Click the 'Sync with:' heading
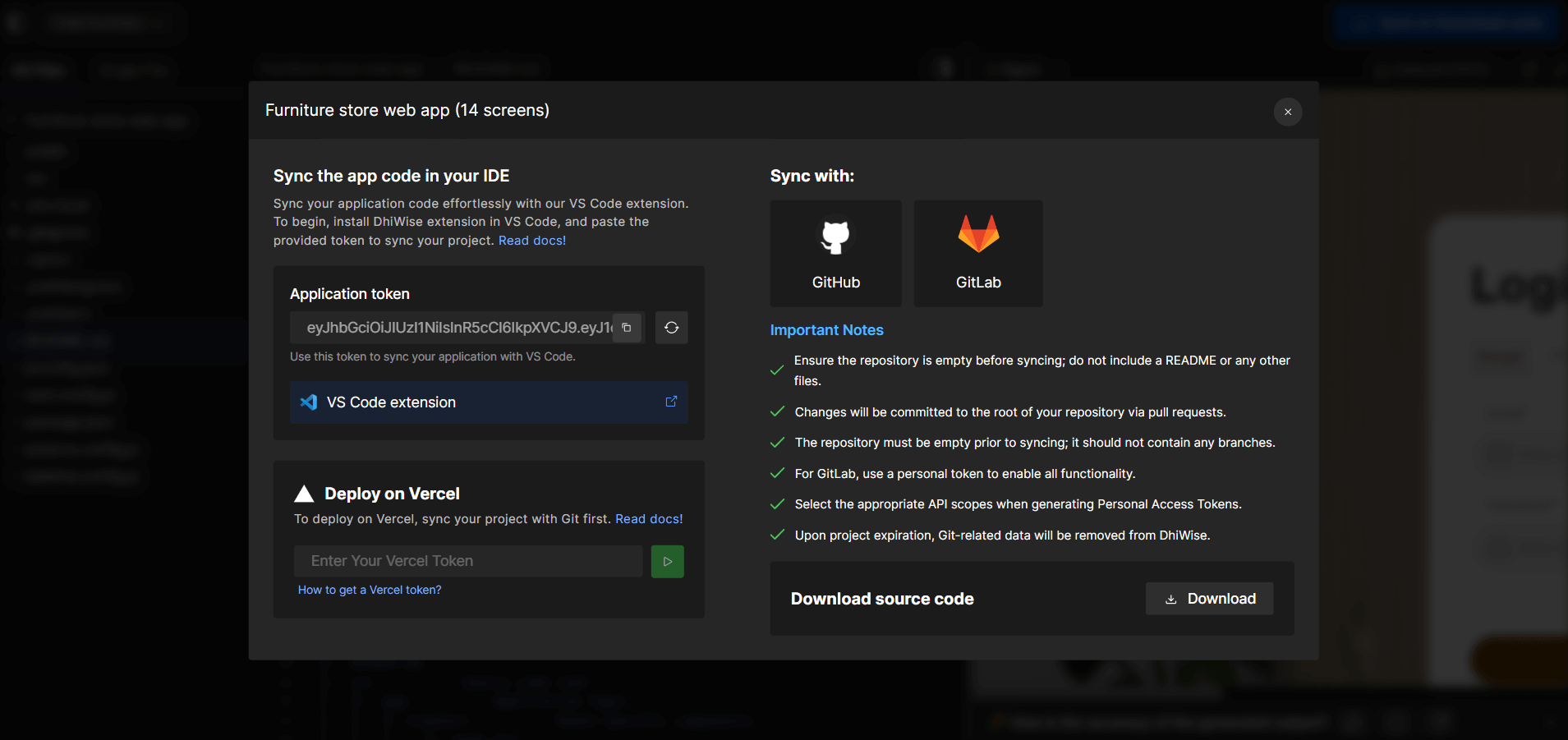The image size is (1568, 740). [x=812, y=176]
